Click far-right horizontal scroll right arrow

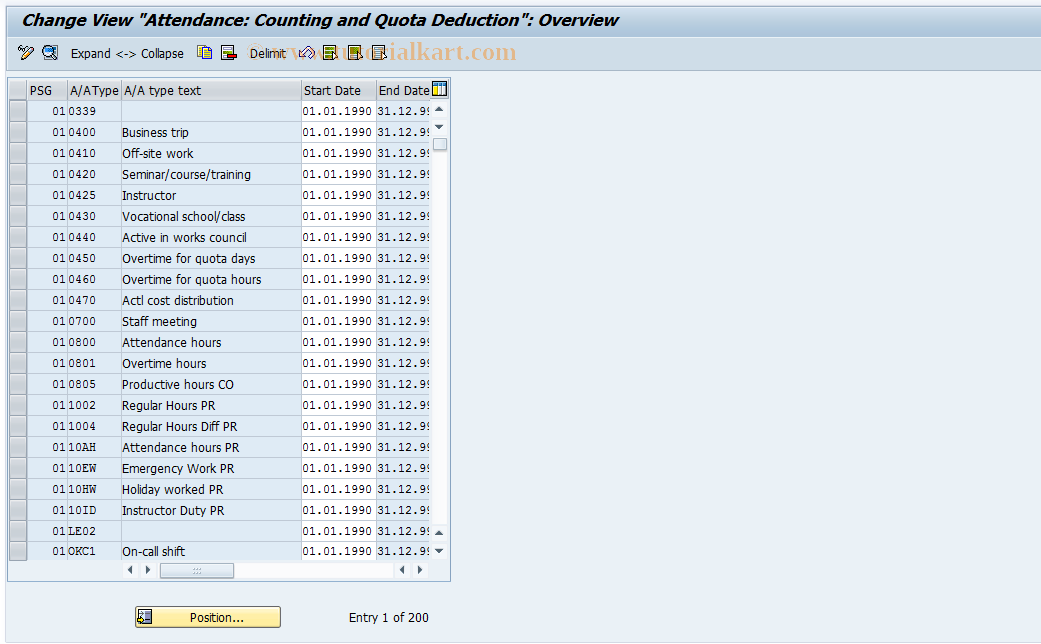(x=420, y=570)
